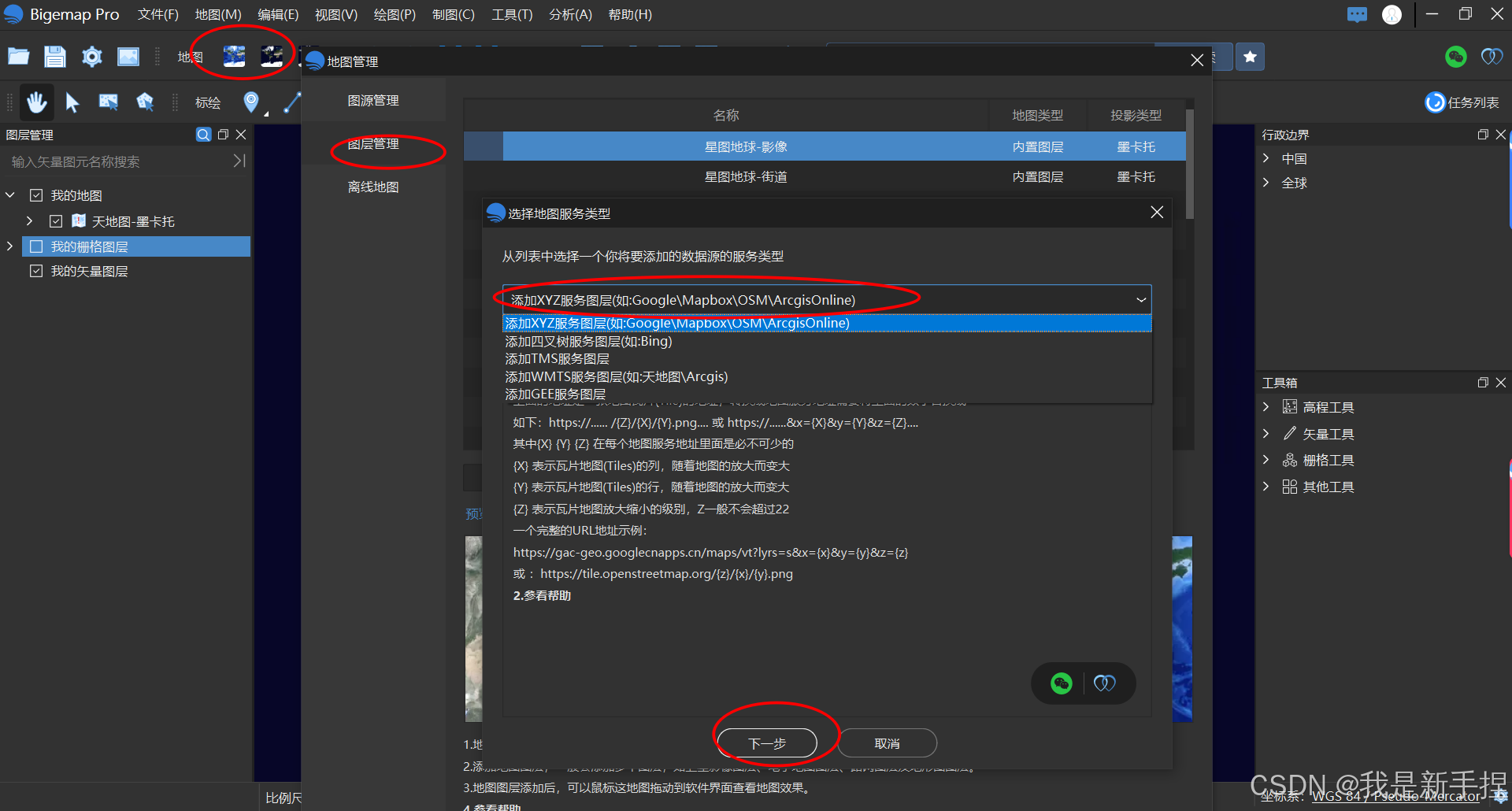The height and width of the screenshot is (811, 1512).
Task: Open WeChat icon in the top toolbar
Action: pyautogui.click(x=1456, y=57)
